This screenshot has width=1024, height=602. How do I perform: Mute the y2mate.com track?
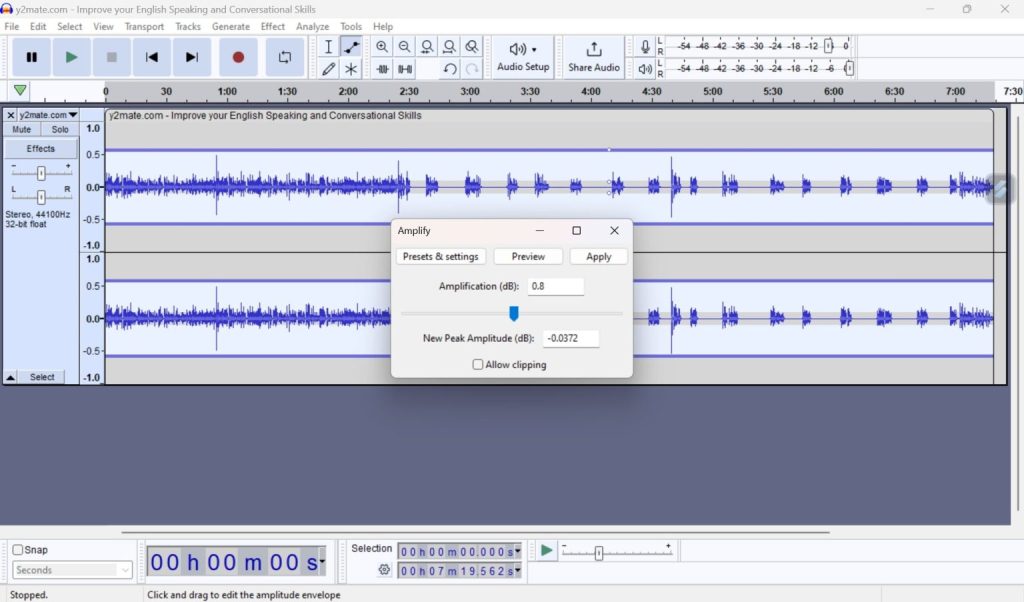point(21,129)
